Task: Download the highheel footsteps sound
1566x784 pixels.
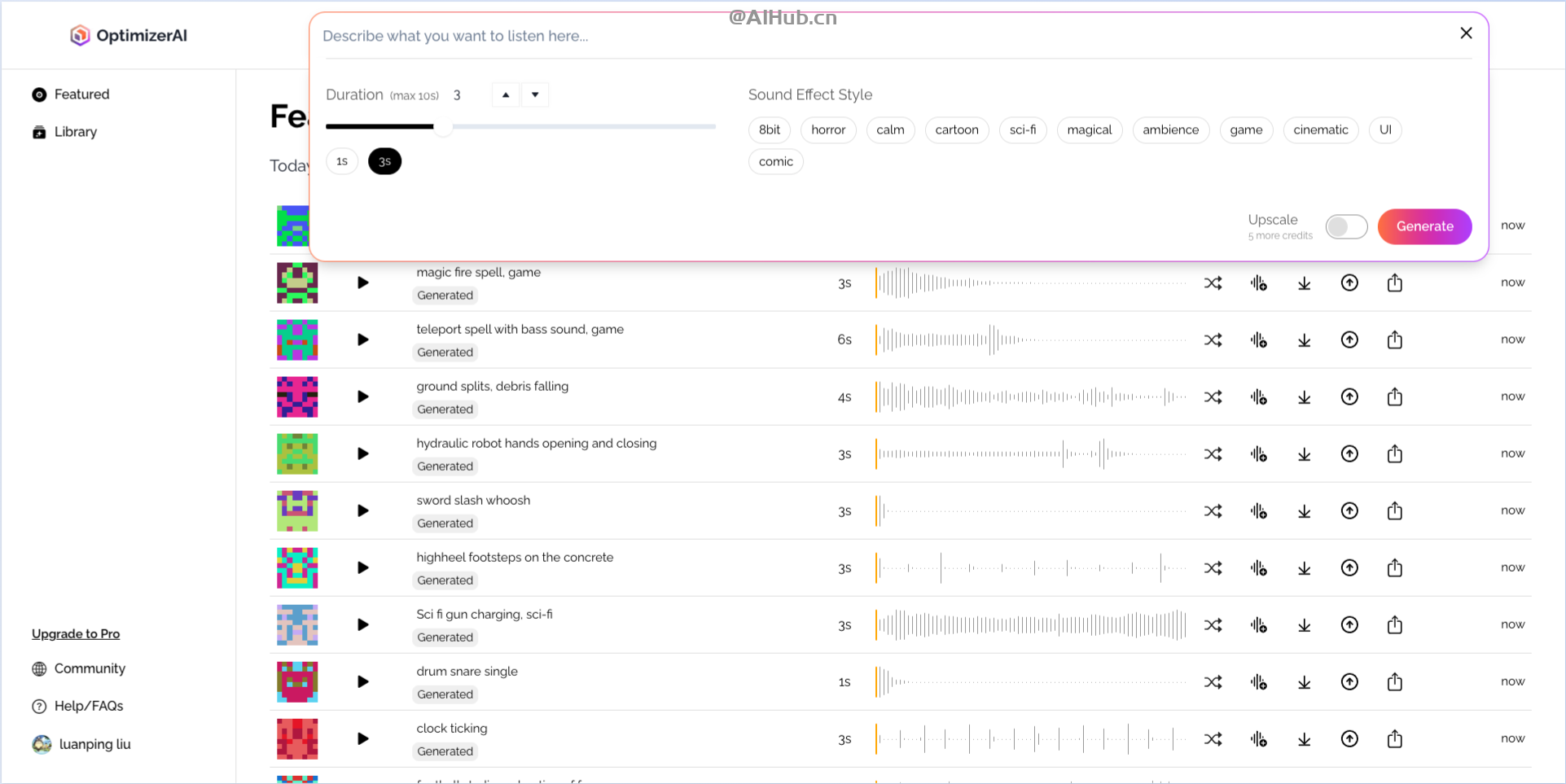Action: click(x=1304, y=568)
